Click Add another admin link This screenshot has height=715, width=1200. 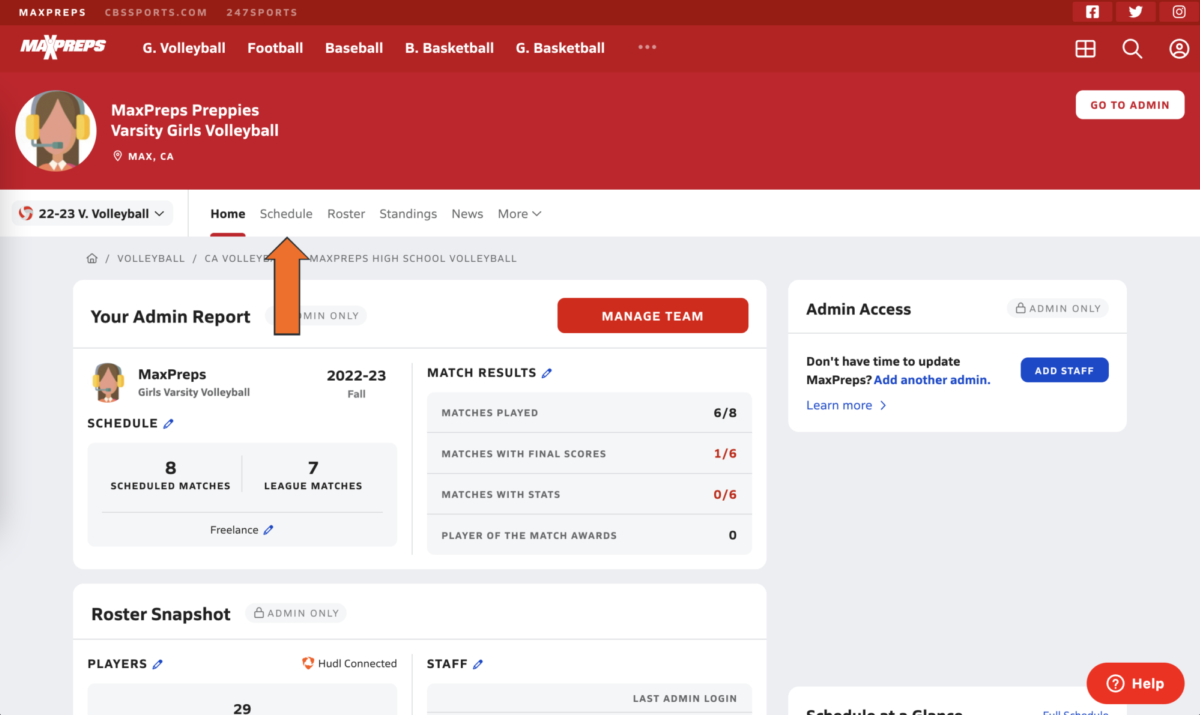pos(932,380)
